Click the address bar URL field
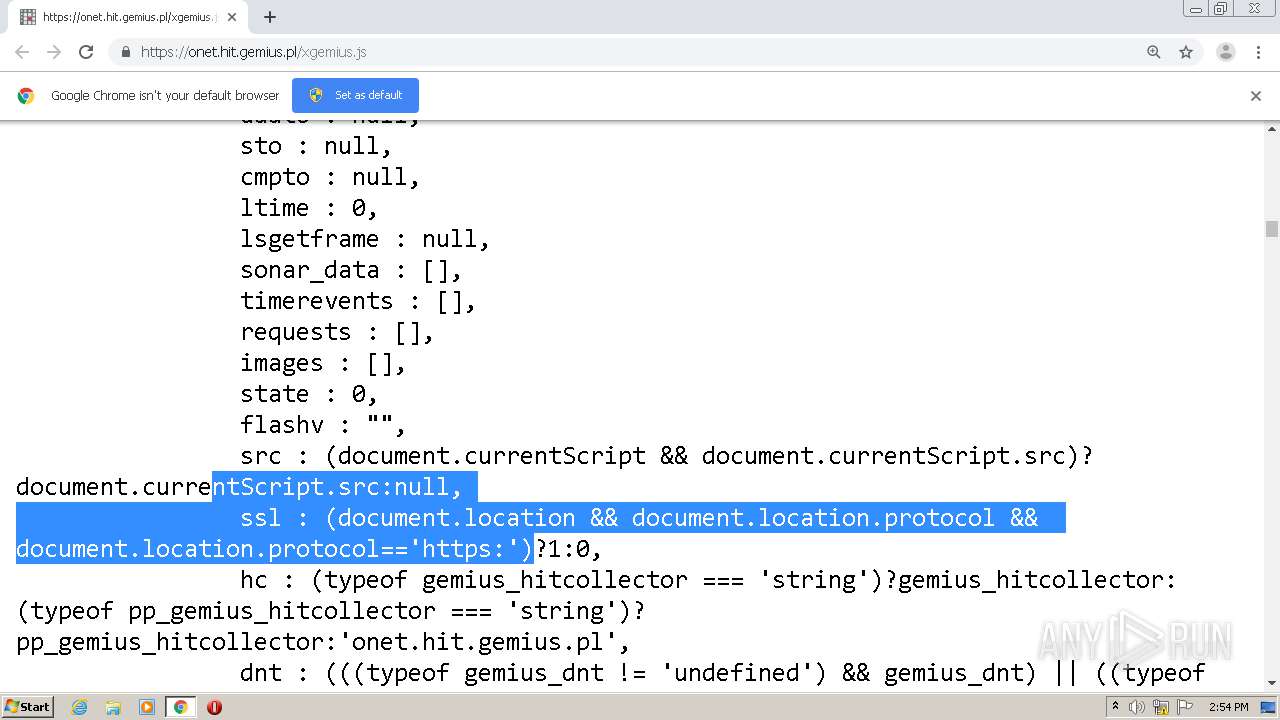The width and height of the screenshot is (1280, 720). [x=640, y=52]
